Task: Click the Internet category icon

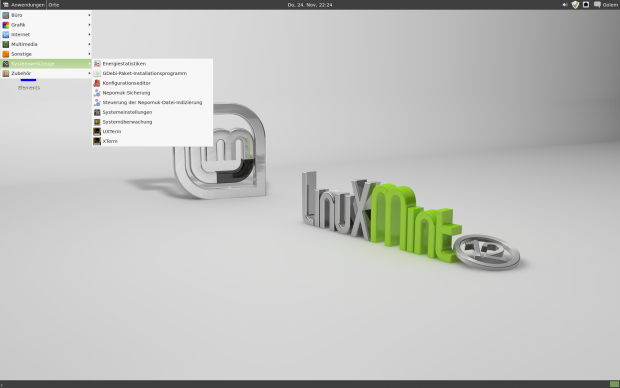Action: 6,34
